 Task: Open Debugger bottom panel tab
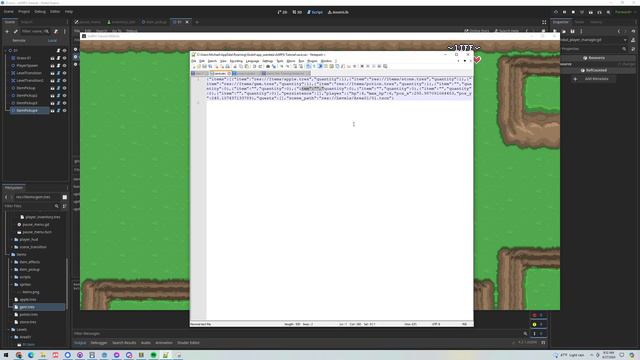tap(99, 343)
